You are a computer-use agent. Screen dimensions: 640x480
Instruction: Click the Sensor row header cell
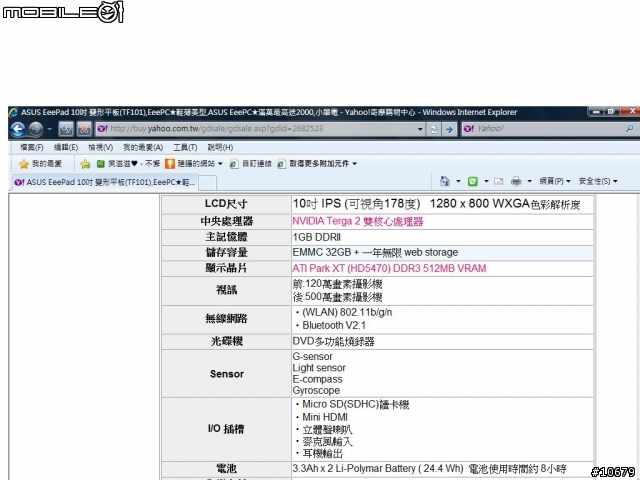tap(227, 373)
